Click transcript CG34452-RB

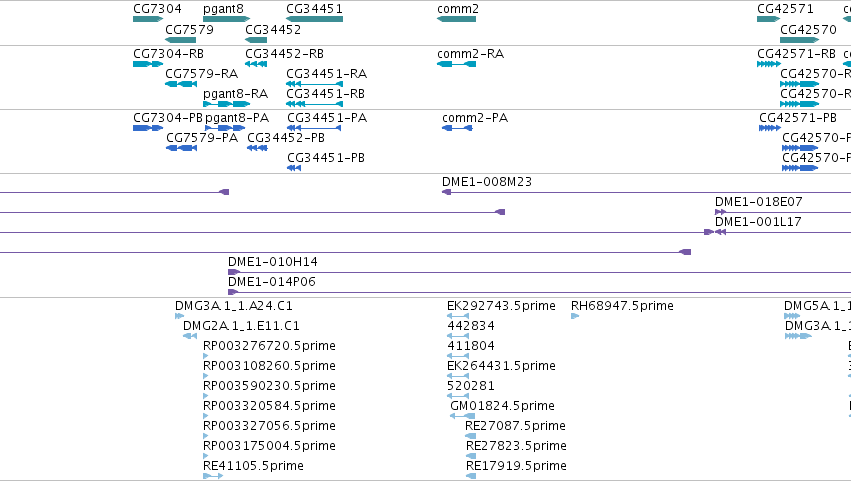[x=284, y=54]
